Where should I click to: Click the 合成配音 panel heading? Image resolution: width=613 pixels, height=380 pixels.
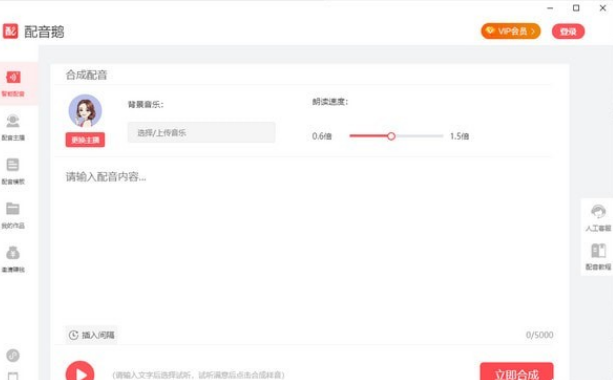pos(86,75)
